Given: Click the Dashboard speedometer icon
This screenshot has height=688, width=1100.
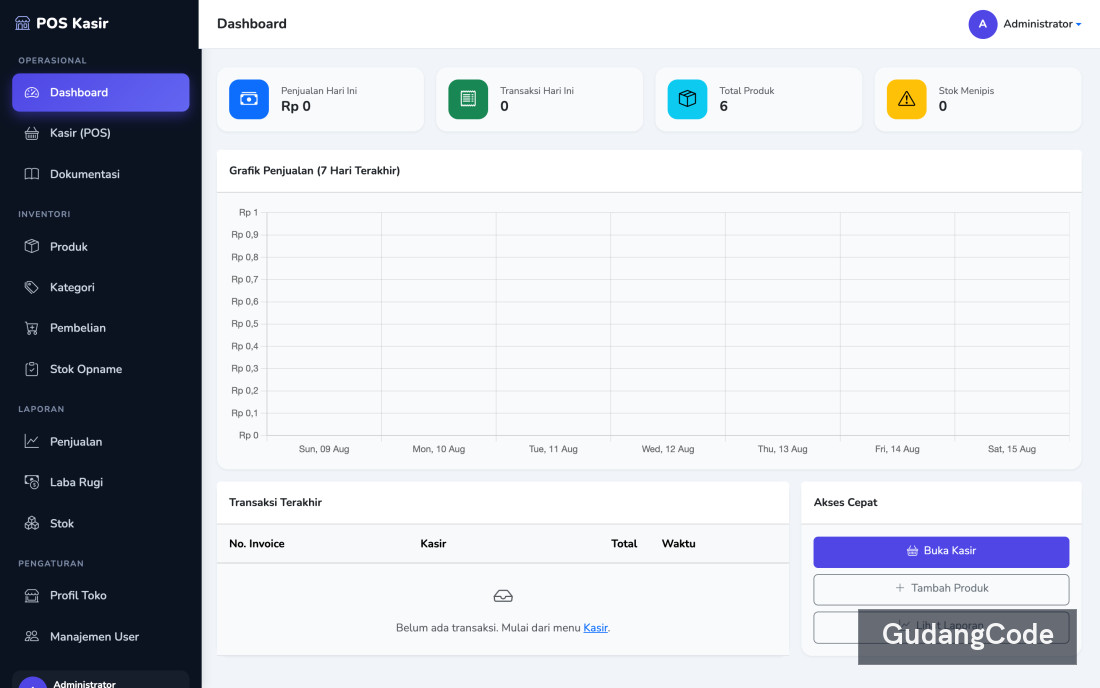Looking at the screenshot, I should (x=32, y=93).
